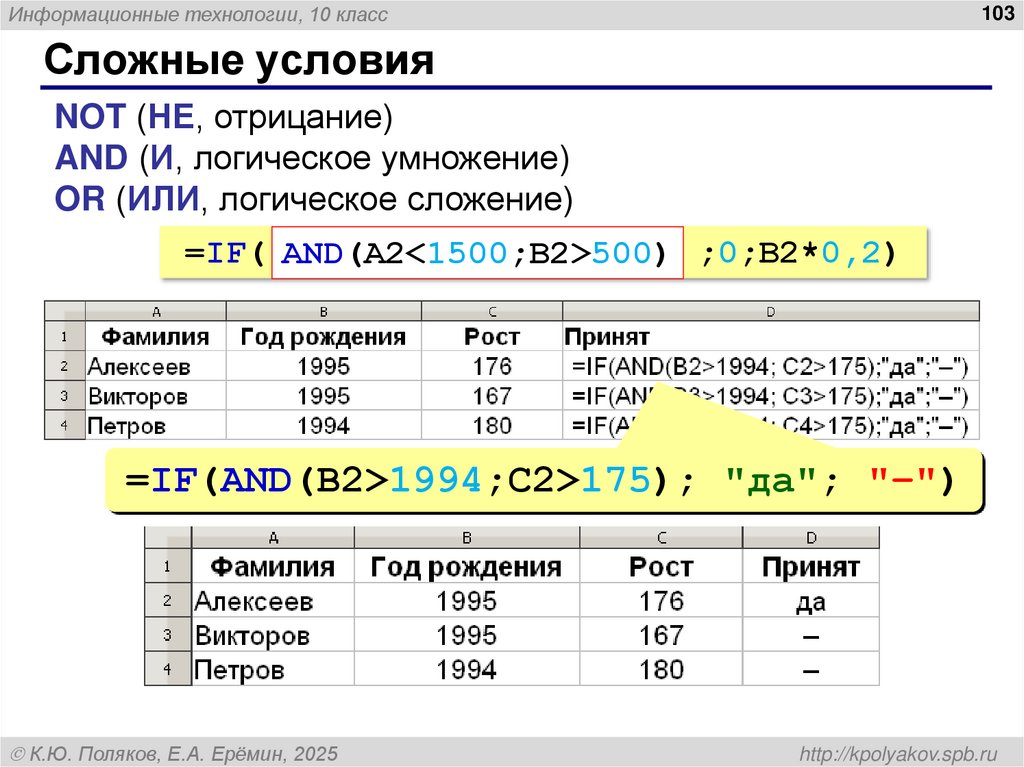Click value 180 in upper table
Viewport: 1024px width, 767px height.
[492, 425]
